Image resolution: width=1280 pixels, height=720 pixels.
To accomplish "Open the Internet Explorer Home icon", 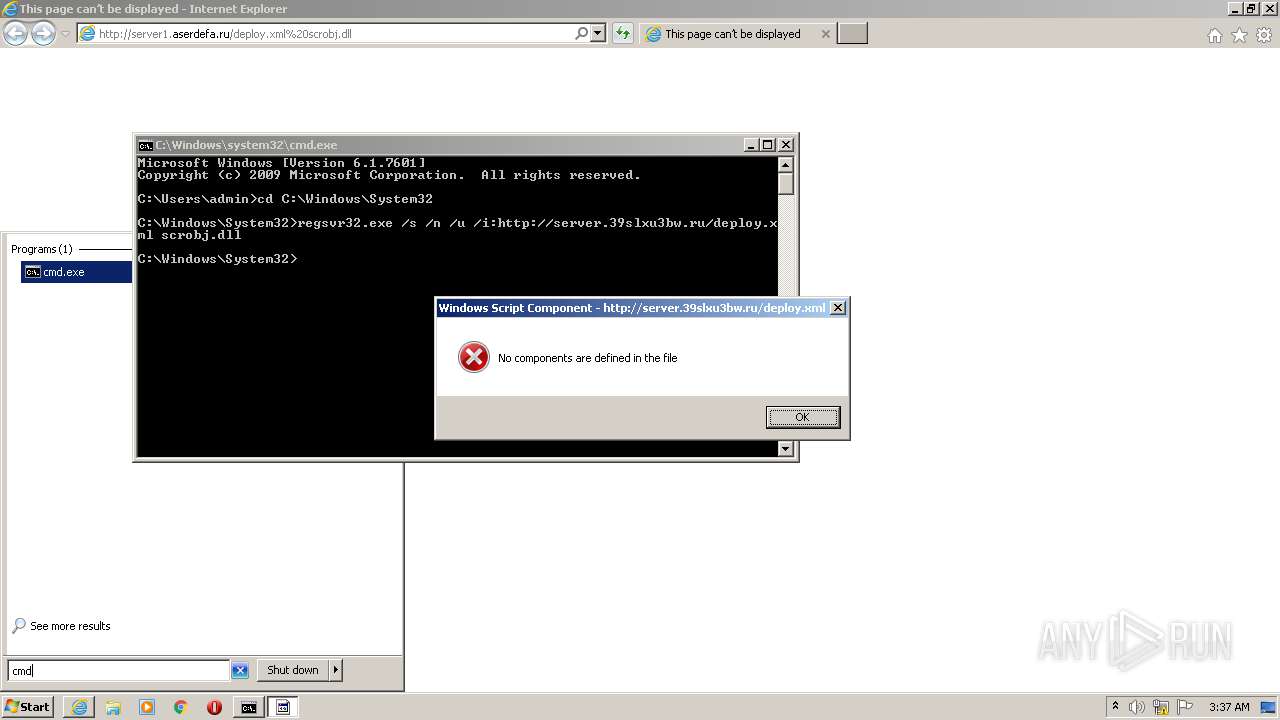I will 1214,35.
